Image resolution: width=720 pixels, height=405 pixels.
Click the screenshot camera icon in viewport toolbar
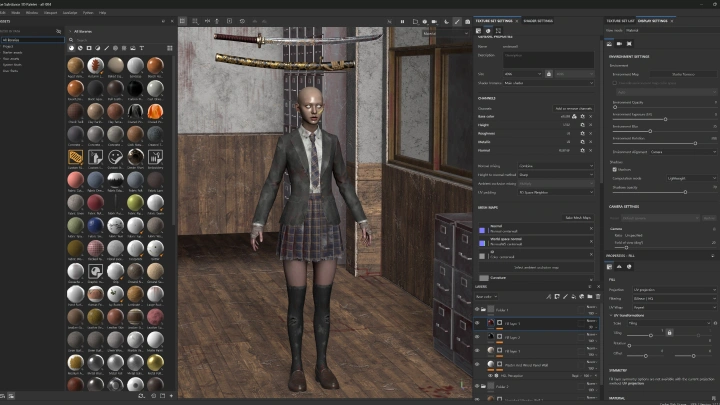467,22
